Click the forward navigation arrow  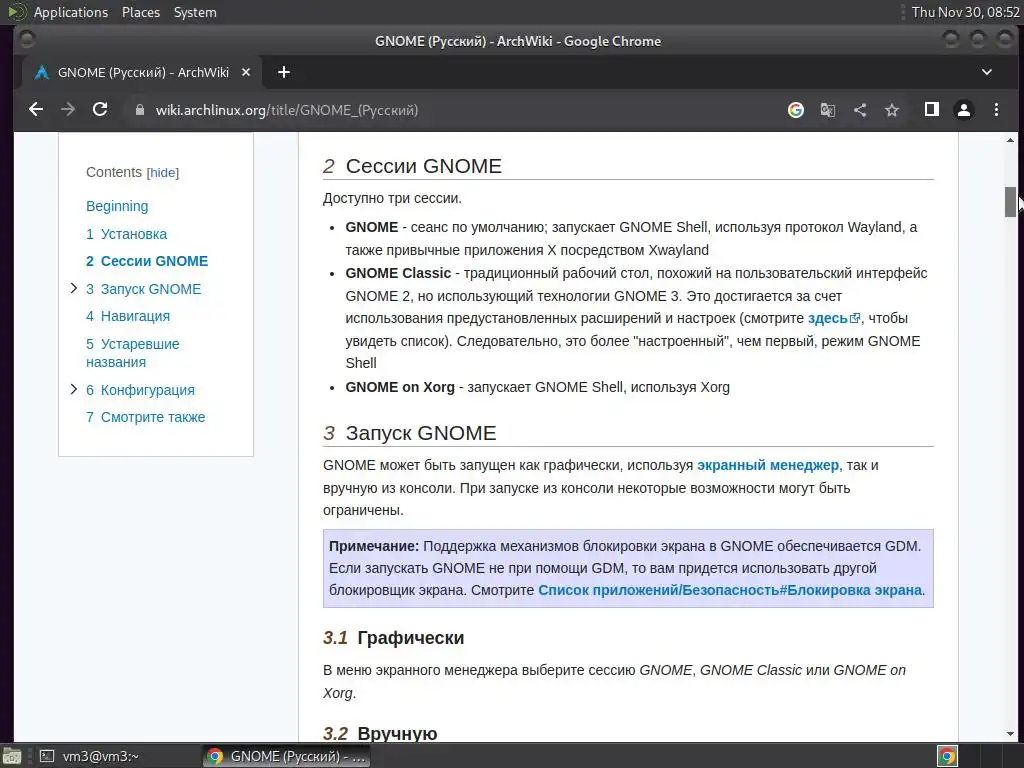[68, 110]
